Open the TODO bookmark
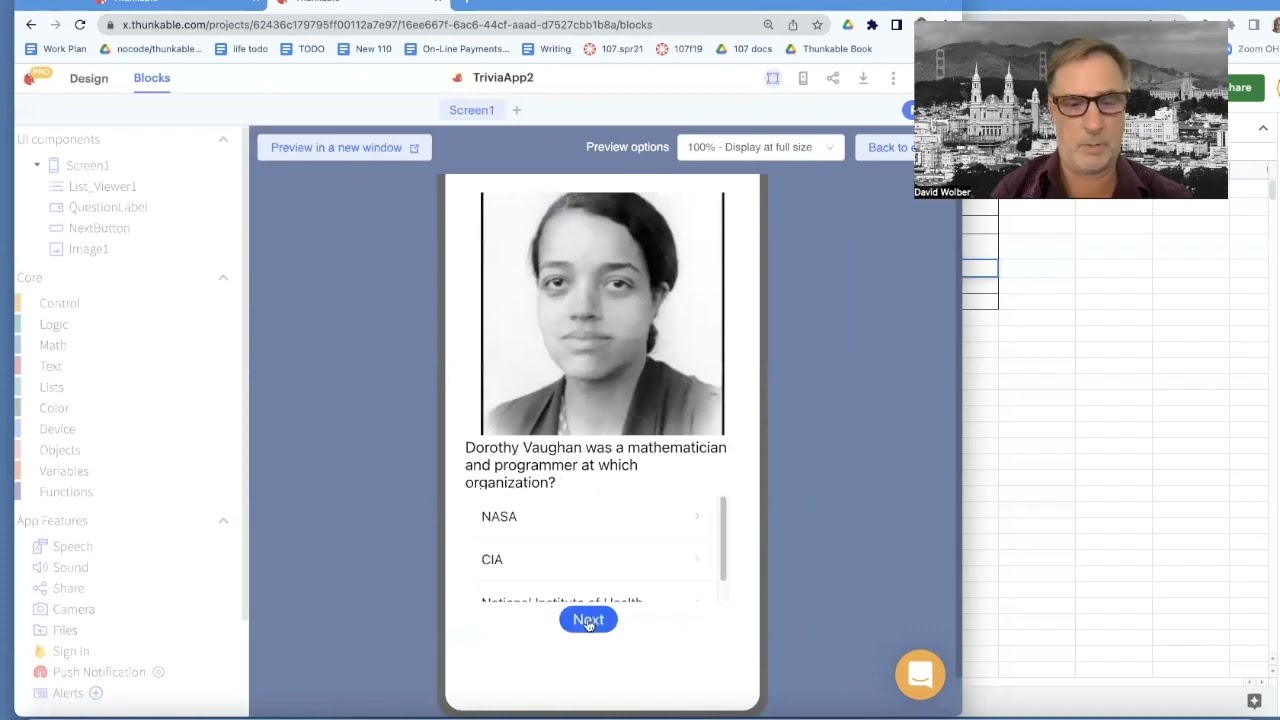Image resolution: width=1280 pixels, height=720 pixels. pos(302,49)
